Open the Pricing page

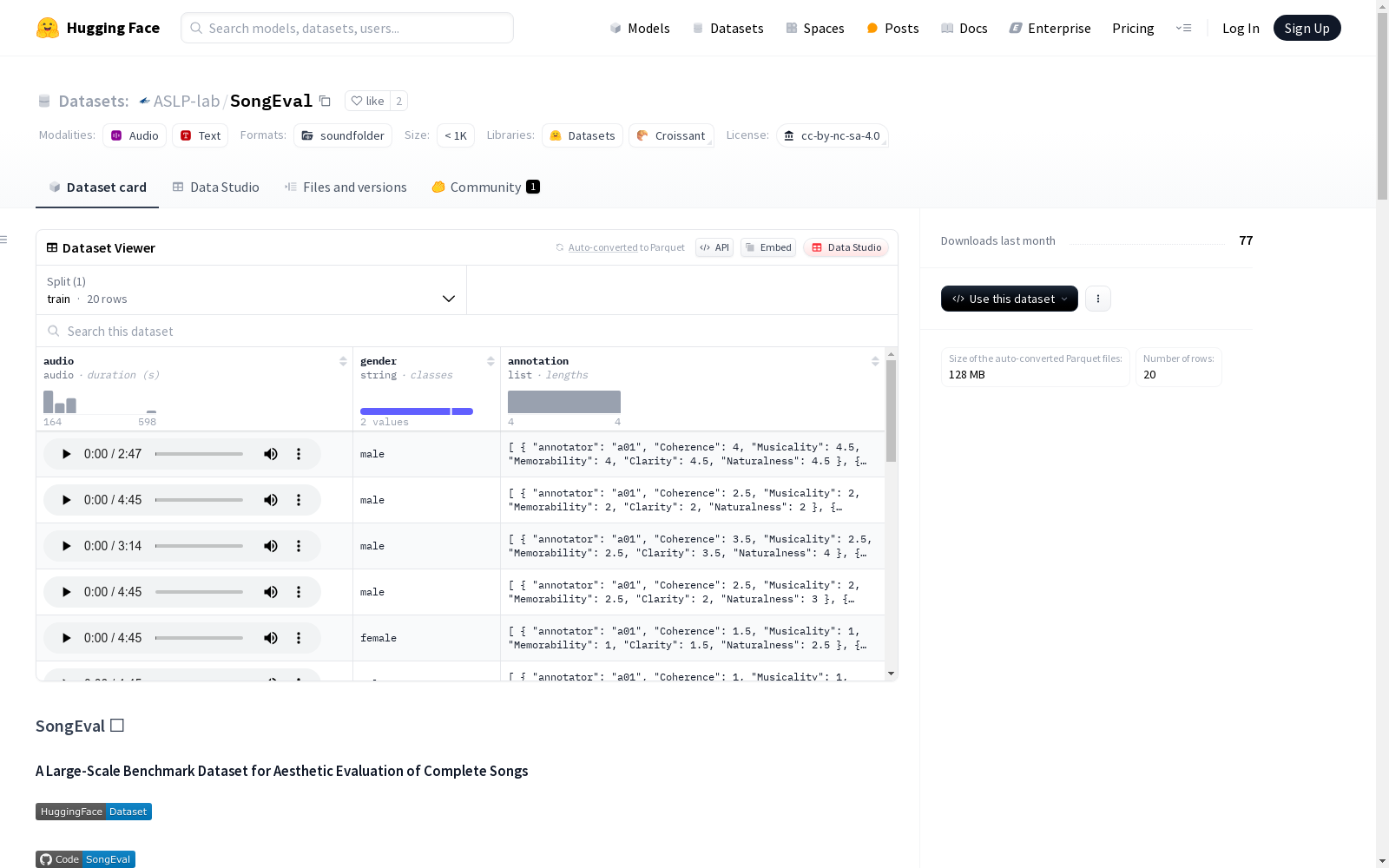(1133, 28)
